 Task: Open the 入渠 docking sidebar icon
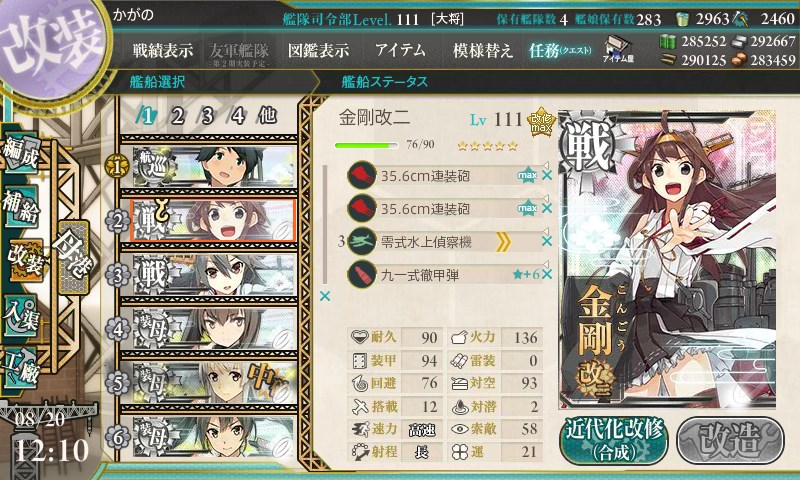[22, 315]
